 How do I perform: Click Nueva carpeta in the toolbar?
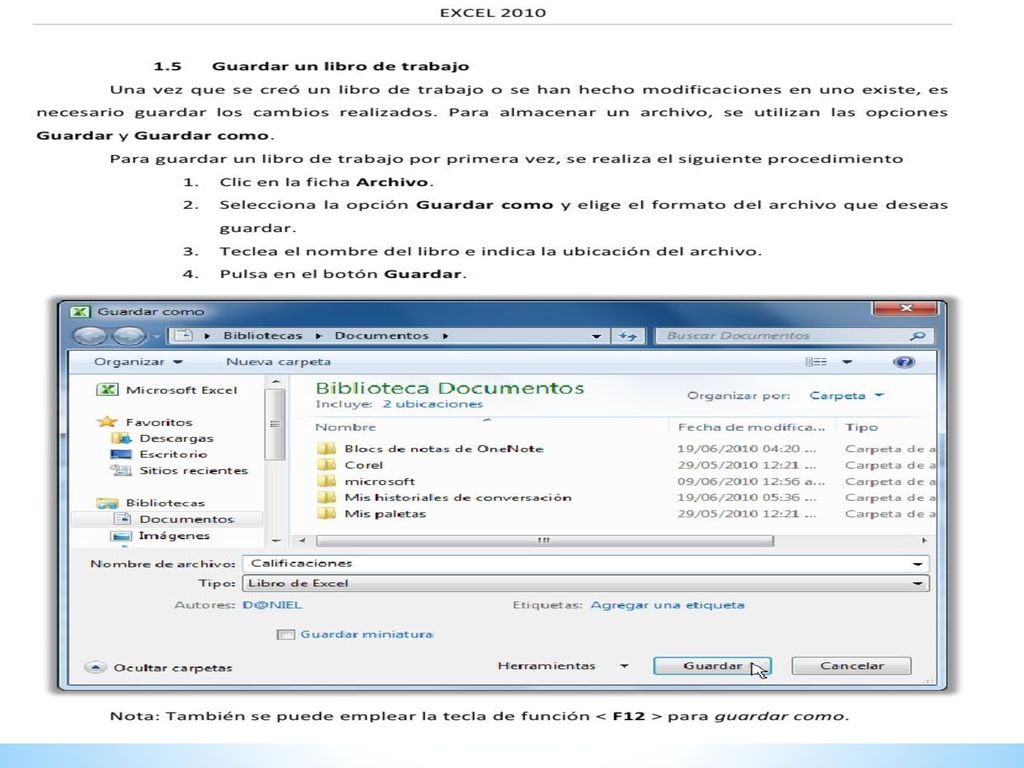click(278, 362)
